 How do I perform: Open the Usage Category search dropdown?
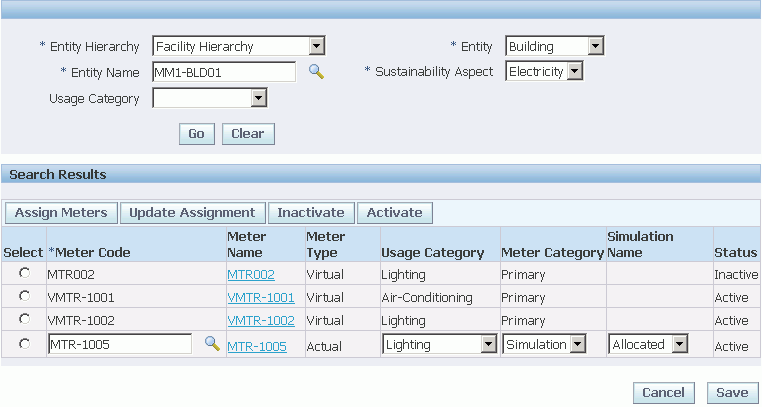209,99
